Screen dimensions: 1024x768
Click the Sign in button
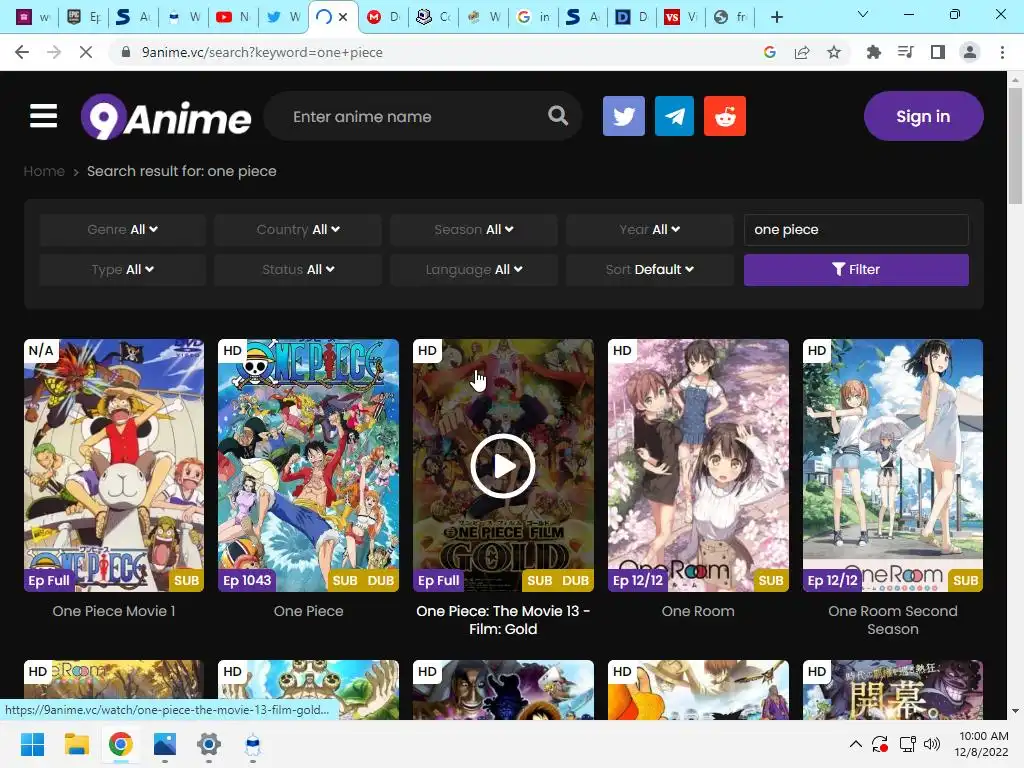coord(923,116)
